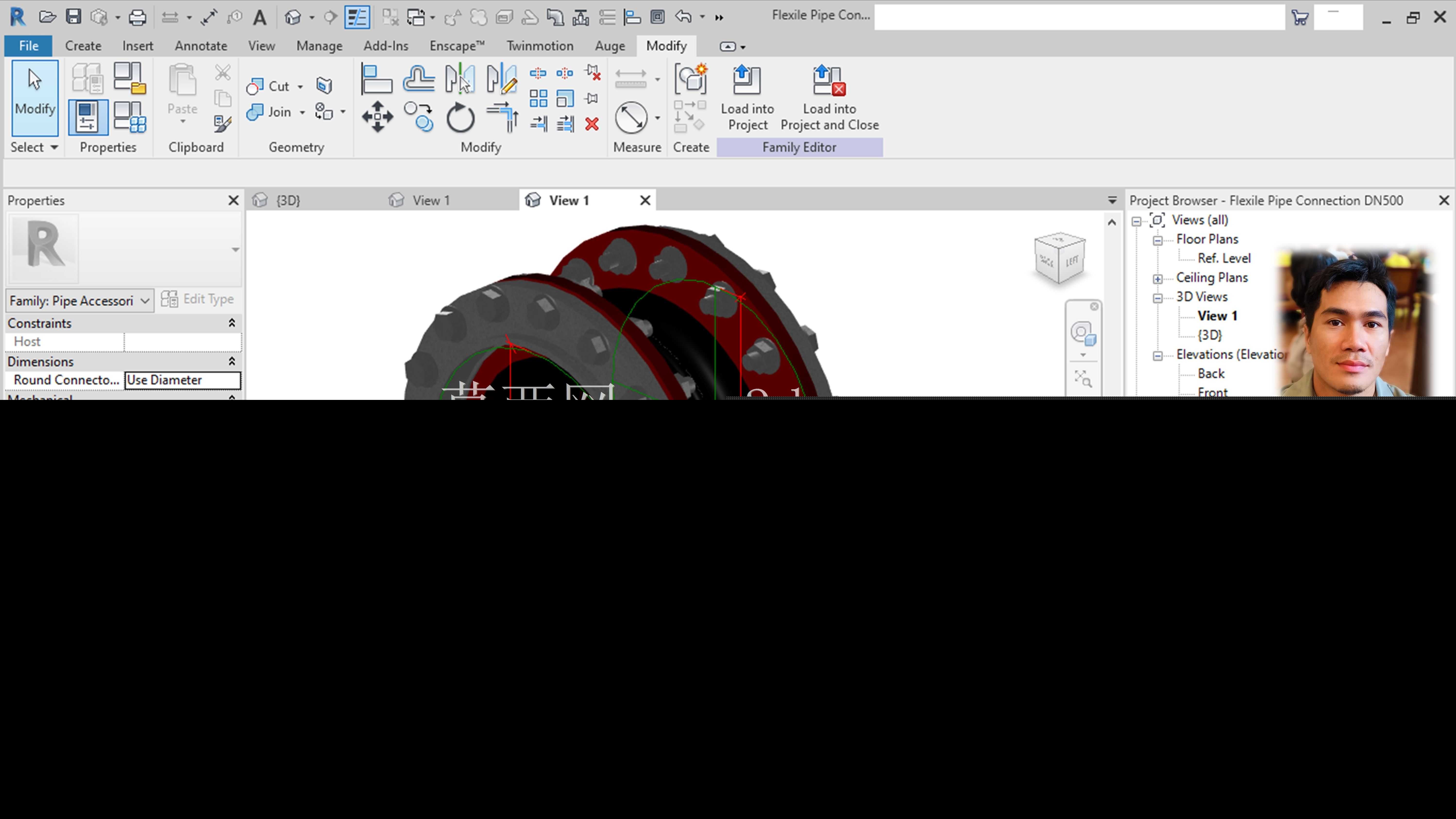Click Load into Project button
The image size is (1456, 819).
coord(747,98)
